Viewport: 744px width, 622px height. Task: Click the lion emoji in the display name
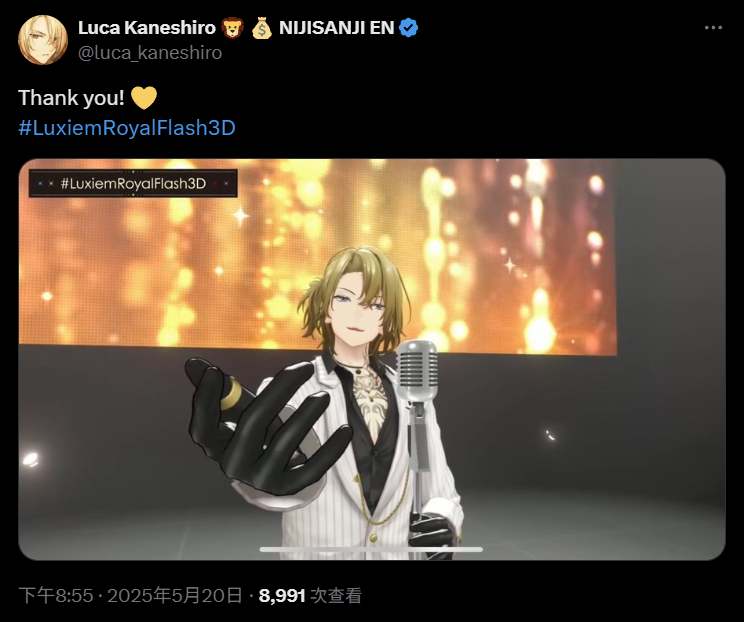pyautogui.click(x=232, y=28)
